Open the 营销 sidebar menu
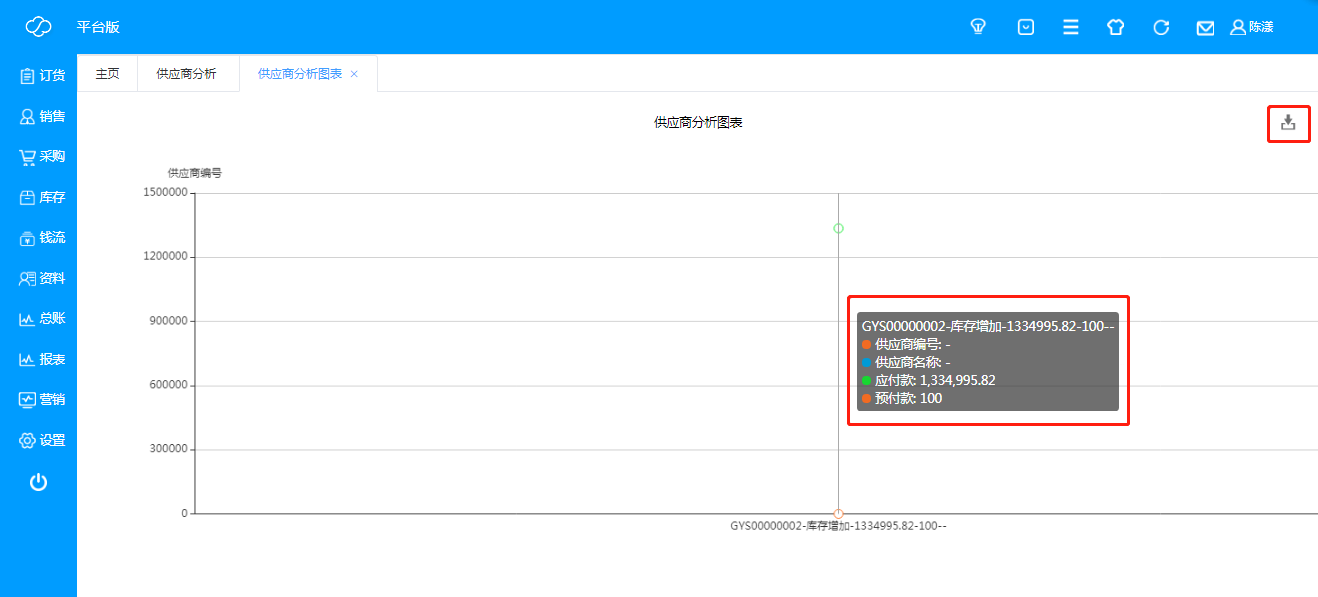This screenshot has width=1318, height=597. [x=42, y=399]
